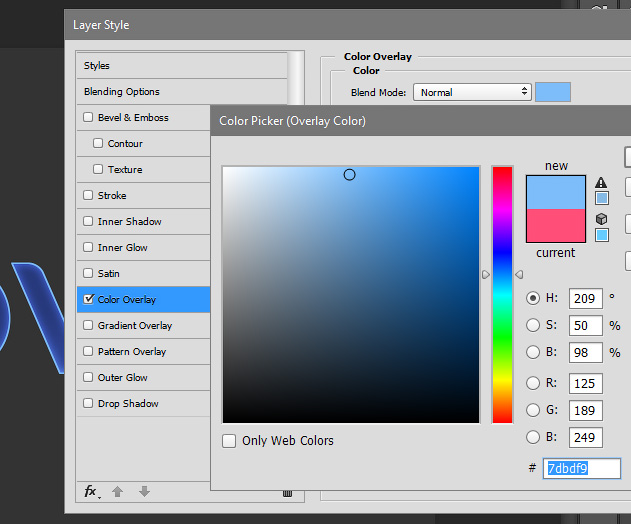This screenshot has width=631, height=524.
Task: Select the H hue radio button
Action: [533, 298]
